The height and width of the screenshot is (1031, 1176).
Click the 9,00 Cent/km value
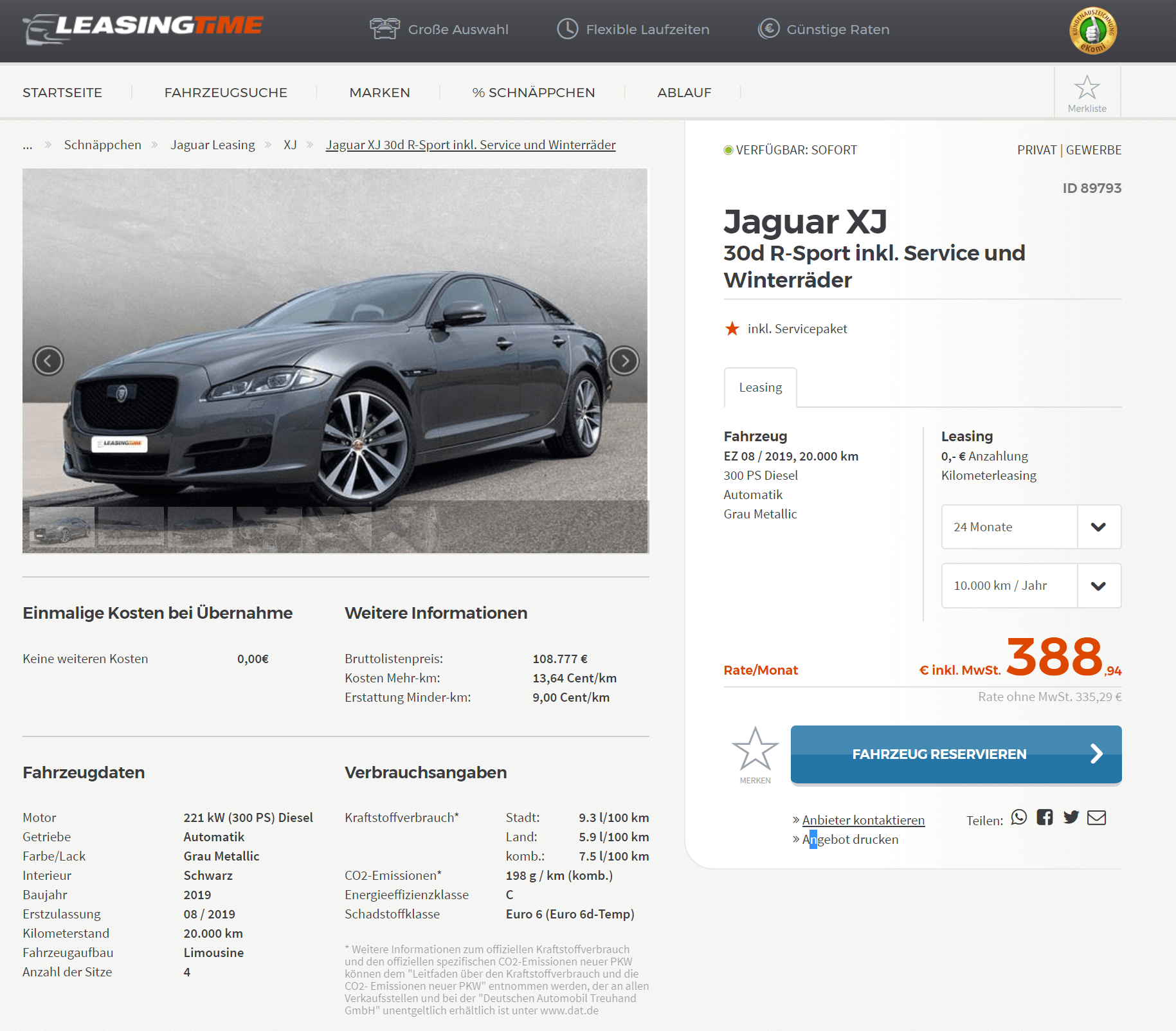[571, 697]
